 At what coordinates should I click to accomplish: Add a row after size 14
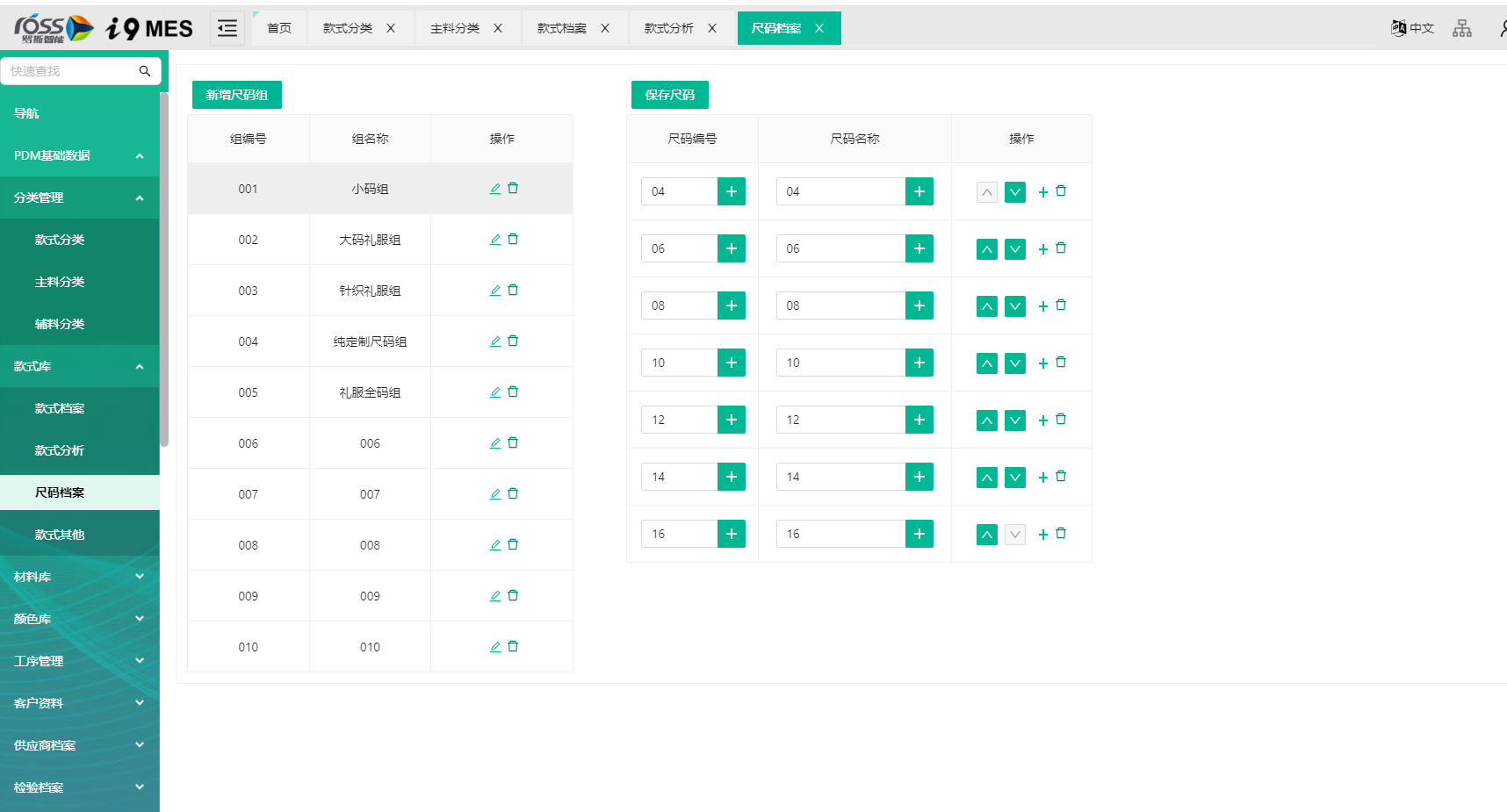click(x=1043, y=478)
